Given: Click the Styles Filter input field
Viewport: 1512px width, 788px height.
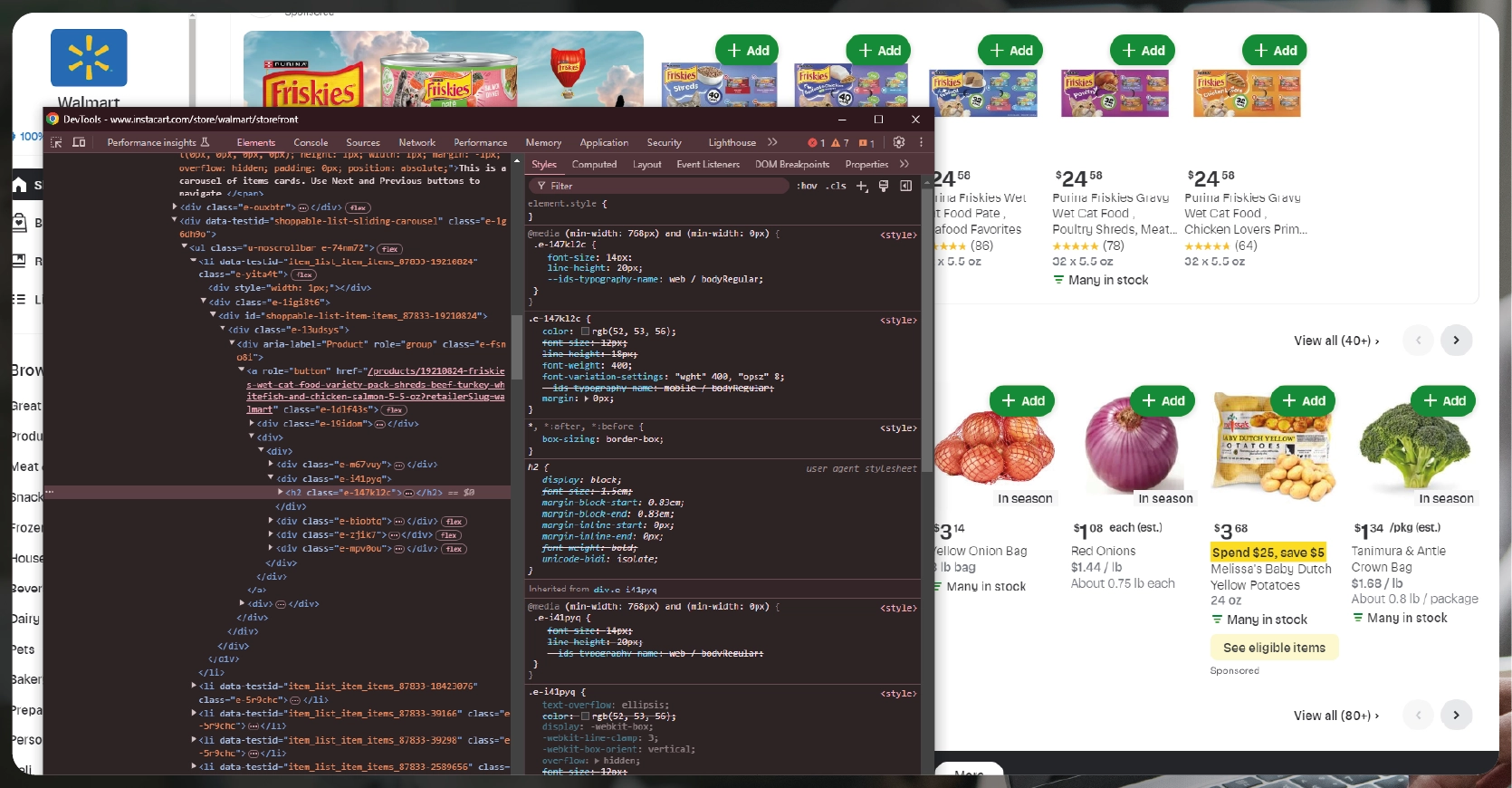Looking at the screenshot, I should (x=661, y=186).
